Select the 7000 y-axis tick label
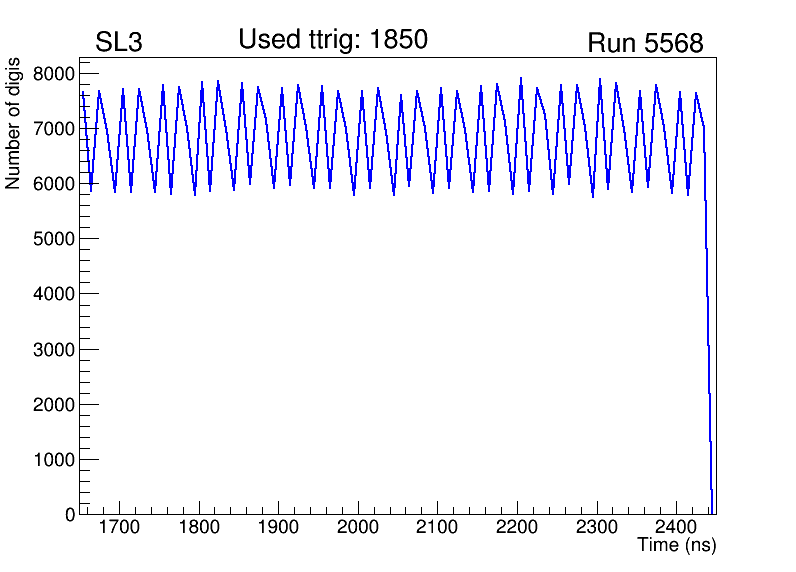Viewport: 796px width, 572px height. (54, 129)
